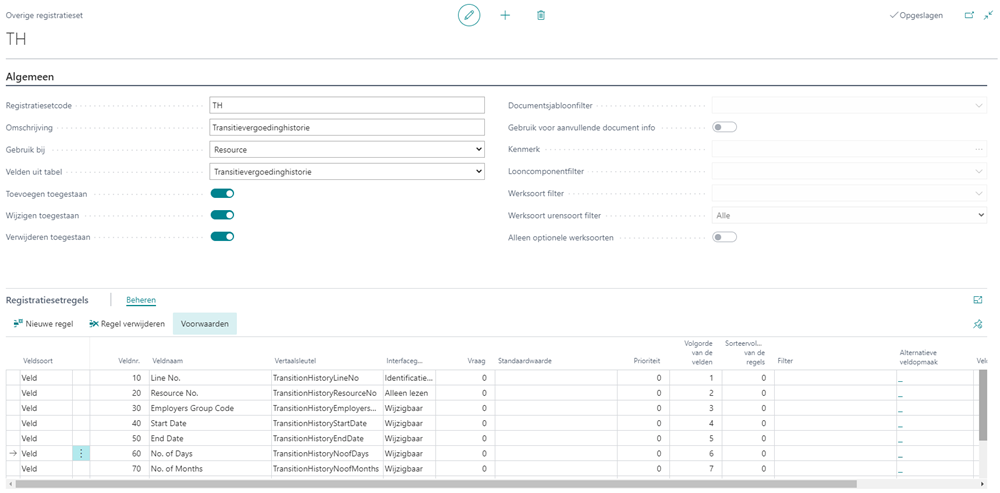Toggle Toevoegen toegestaan switch
Viewport: 1000px width, 493px height.
click(x=222, y=193)
